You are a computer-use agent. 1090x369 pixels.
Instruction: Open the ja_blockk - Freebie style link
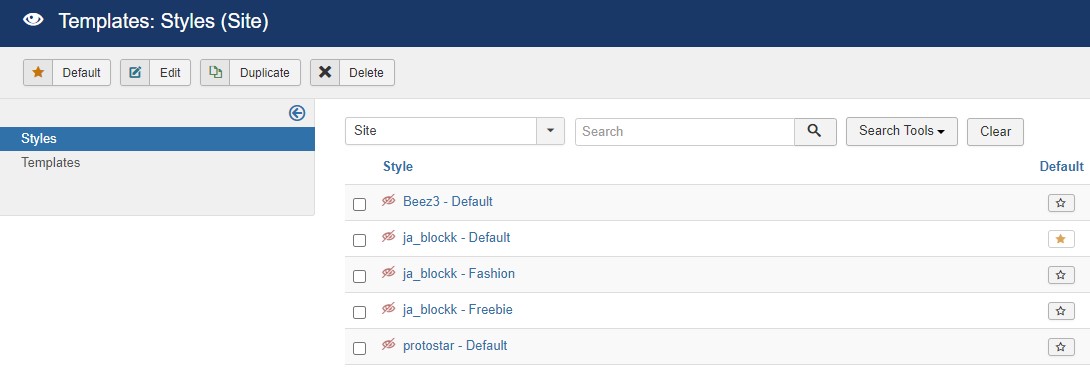(457, 310)
